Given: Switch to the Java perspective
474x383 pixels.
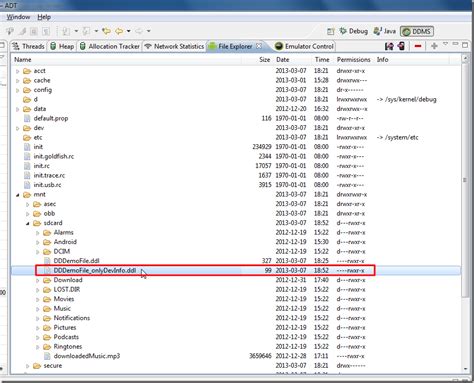Looking at the screenshot, I should (385, 31).
